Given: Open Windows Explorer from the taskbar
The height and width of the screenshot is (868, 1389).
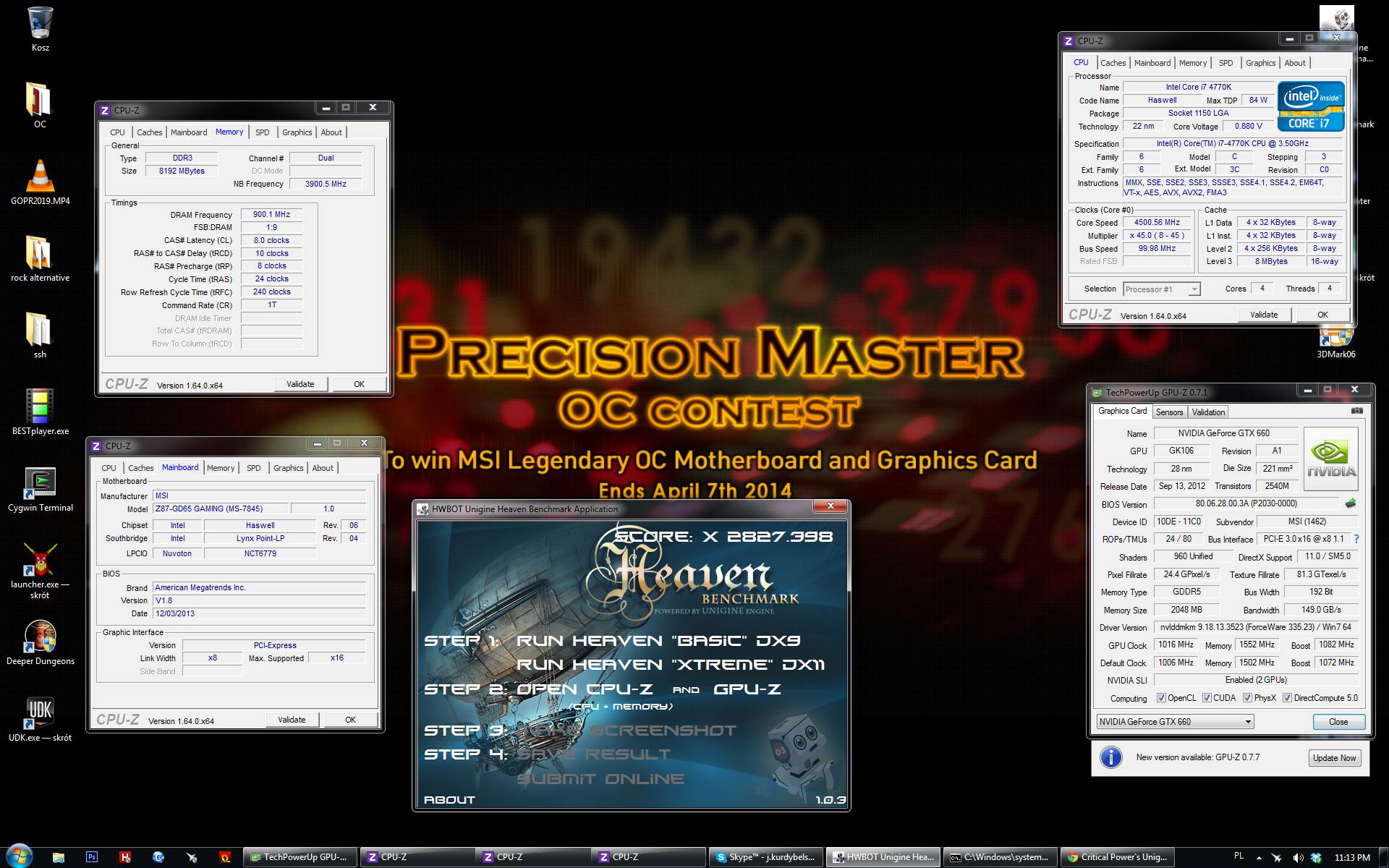Looking at the screenshot, I should pos(59,857).
